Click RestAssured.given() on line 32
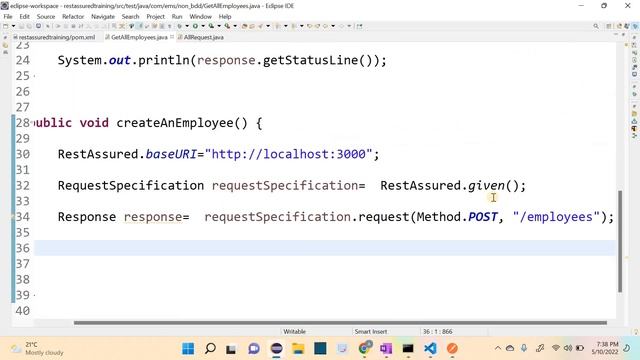 pyautogui.click(x=449, y=186)
